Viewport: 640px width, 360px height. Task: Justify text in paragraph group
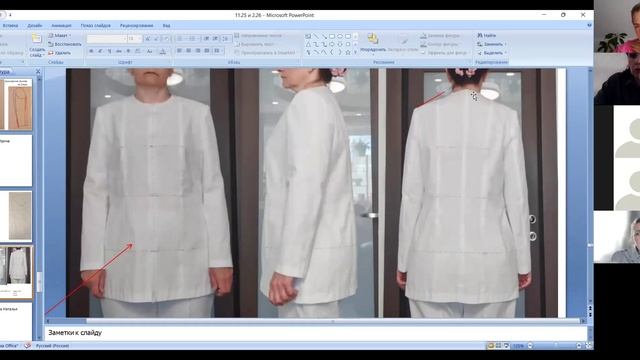coord(207,51)
